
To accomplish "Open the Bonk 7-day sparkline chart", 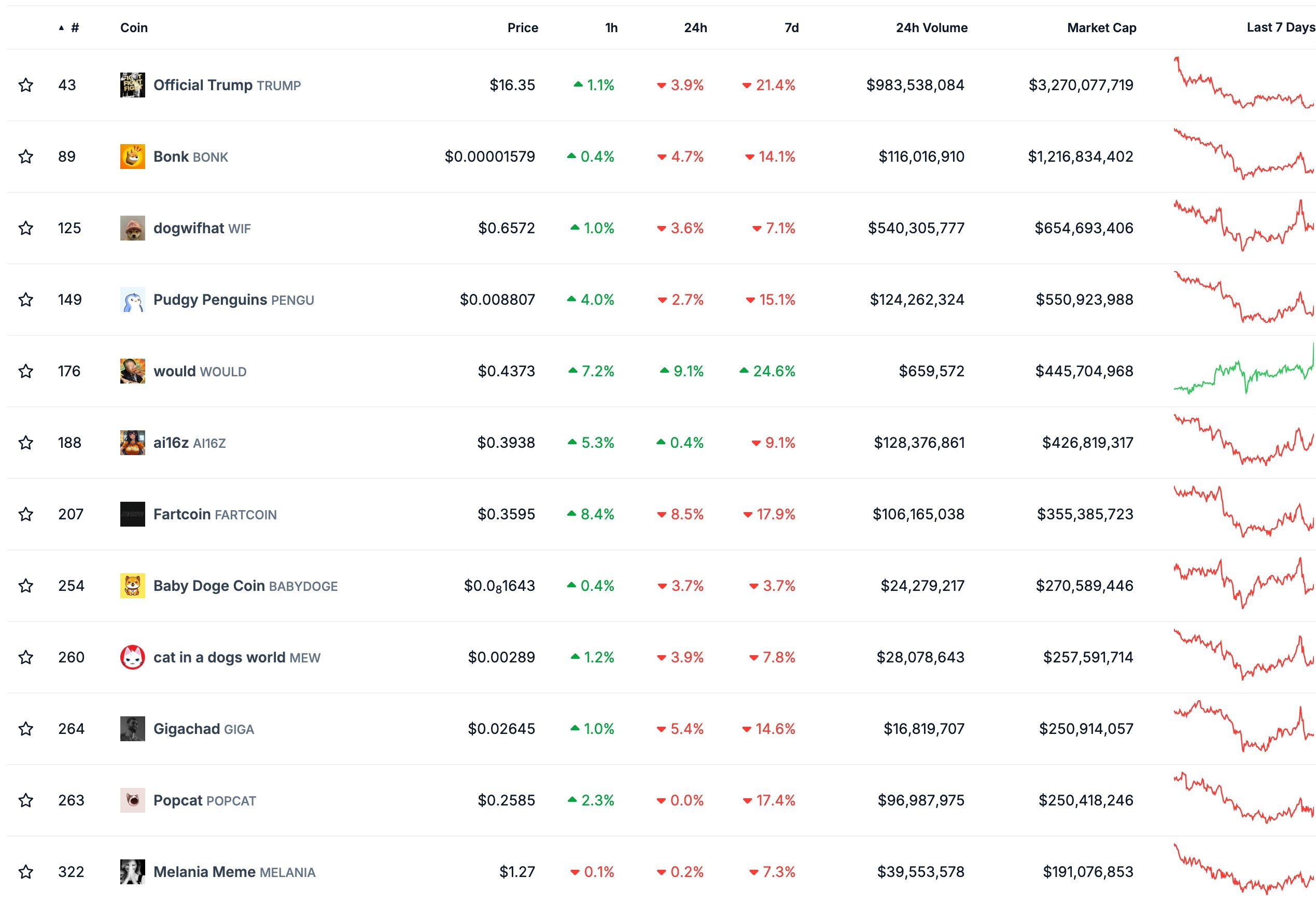I will (x=1243, y=155).
